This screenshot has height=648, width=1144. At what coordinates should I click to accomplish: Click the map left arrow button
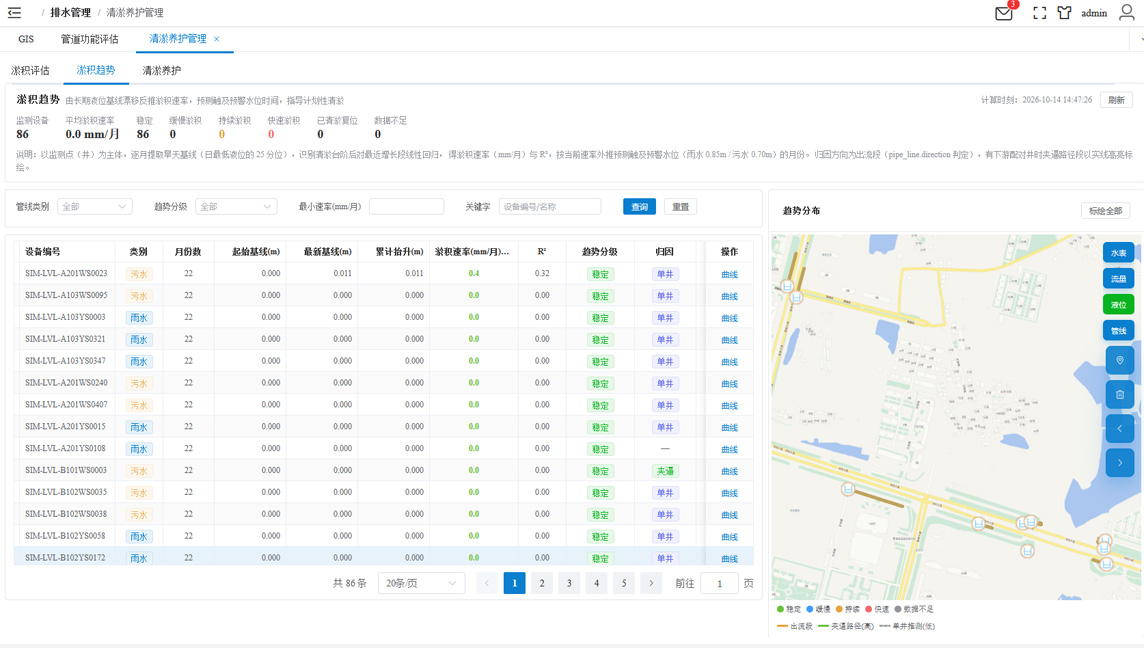click(x=1119, y=428)
